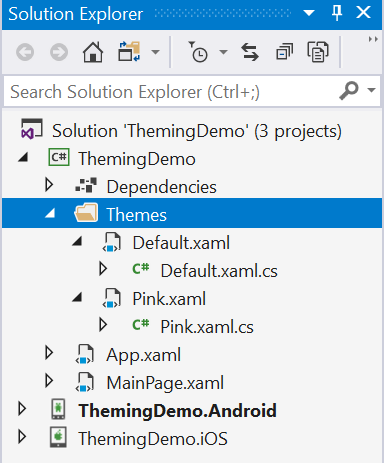Click the Pending Changes Filter clock icon

coord(198,52)
